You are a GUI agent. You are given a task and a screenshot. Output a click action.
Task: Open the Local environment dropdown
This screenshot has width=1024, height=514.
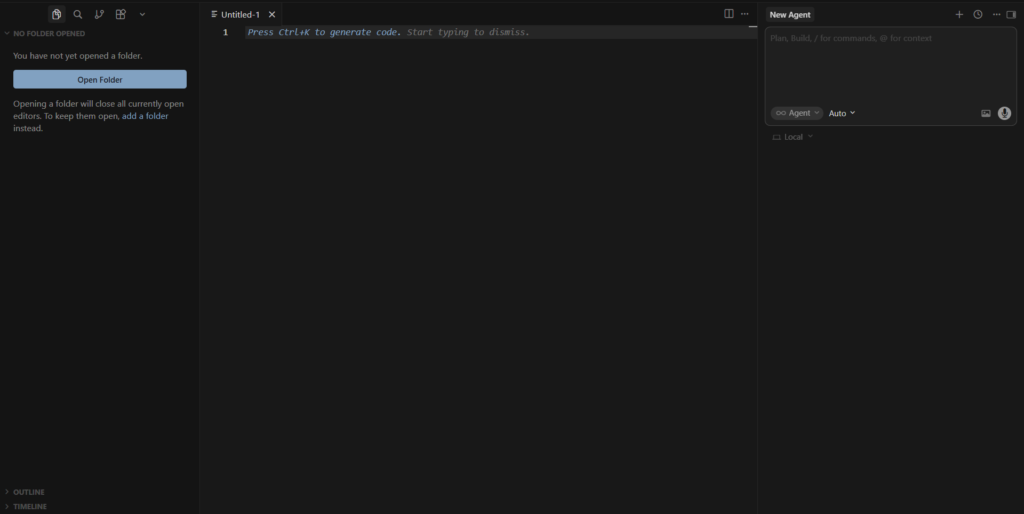click(x=793, y=137)
